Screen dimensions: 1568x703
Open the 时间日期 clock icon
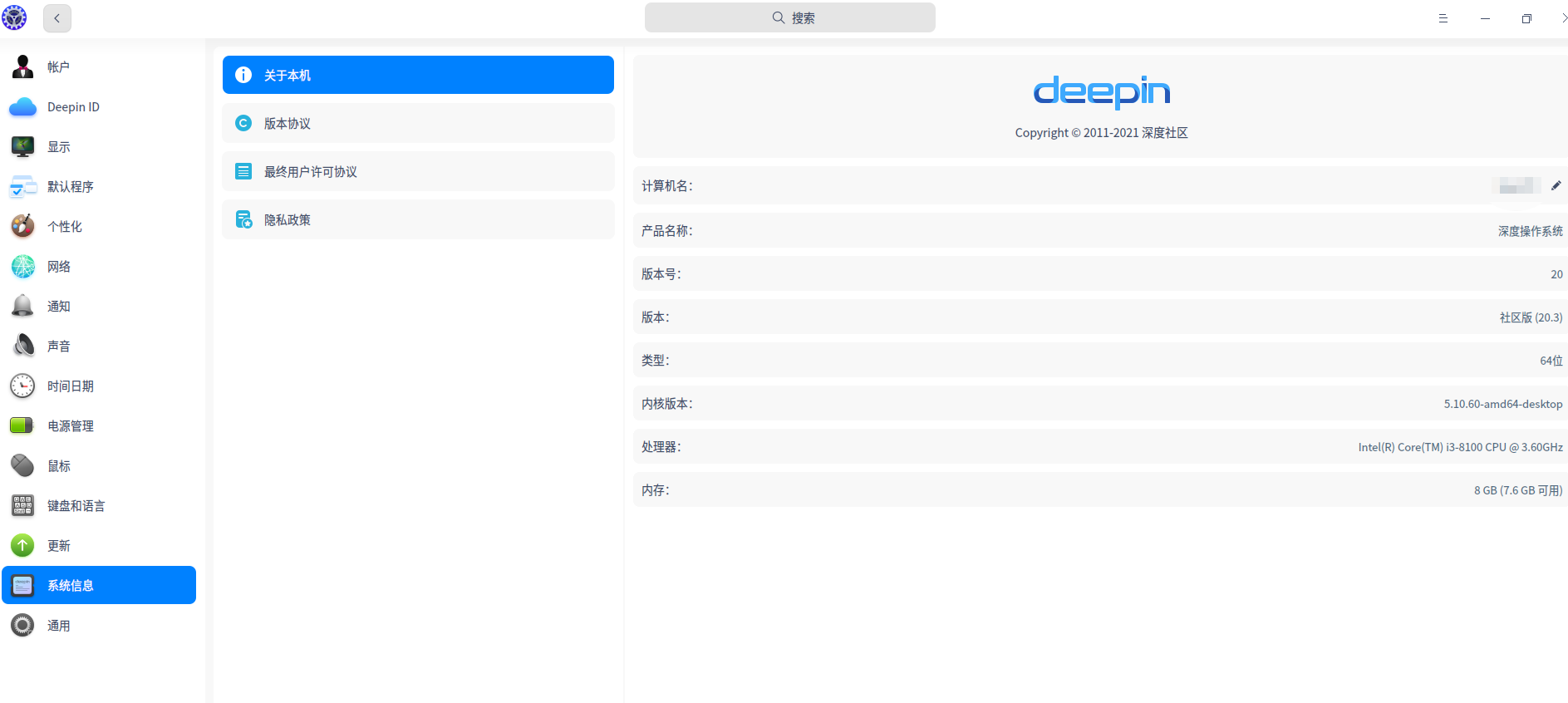coord(22,386)
